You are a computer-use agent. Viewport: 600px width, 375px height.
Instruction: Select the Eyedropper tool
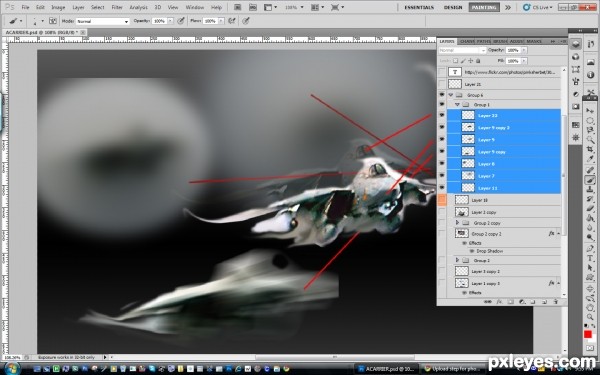(x=590, y=158)
